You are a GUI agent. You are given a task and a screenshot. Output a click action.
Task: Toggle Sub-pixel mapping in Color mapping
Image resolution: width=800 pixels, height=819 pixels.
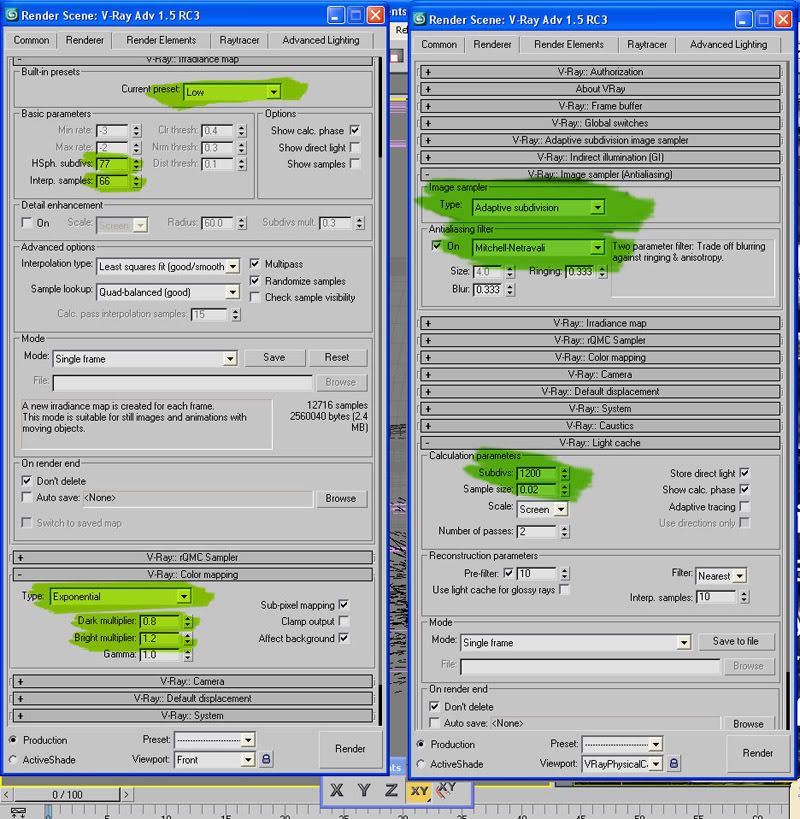pos(343,604)
